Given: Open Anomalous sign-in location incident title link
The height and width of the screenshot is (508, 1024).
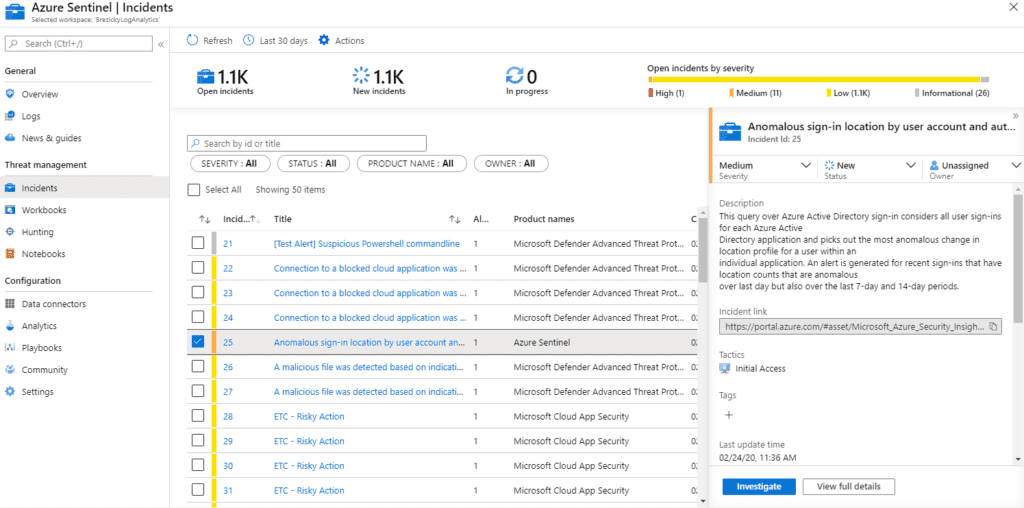Looking at the screenshot, I should (369, 342).
